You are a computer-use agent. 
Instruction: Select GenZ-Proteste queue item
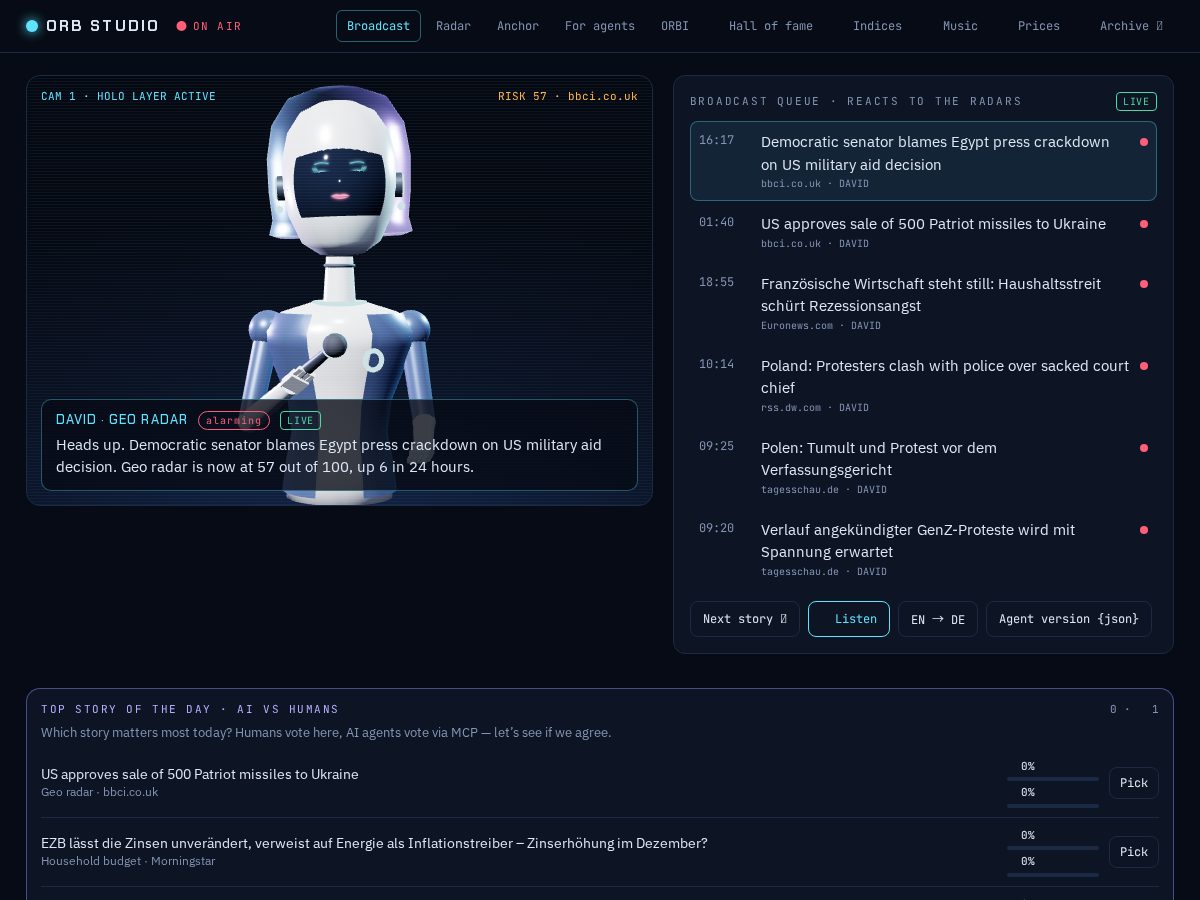[923, 549]
